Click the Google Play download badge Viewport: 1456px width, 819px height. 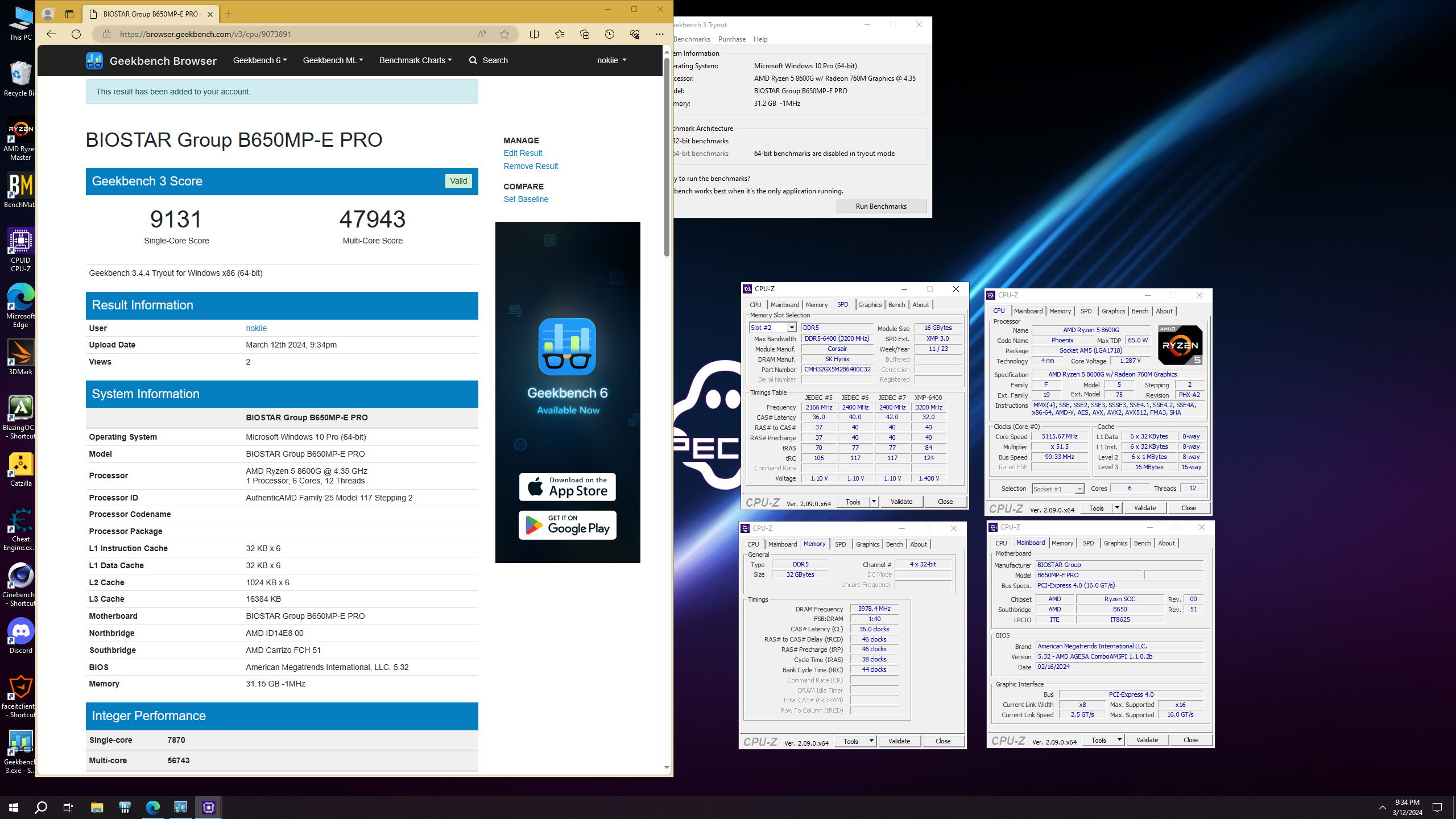click(567, 525)
